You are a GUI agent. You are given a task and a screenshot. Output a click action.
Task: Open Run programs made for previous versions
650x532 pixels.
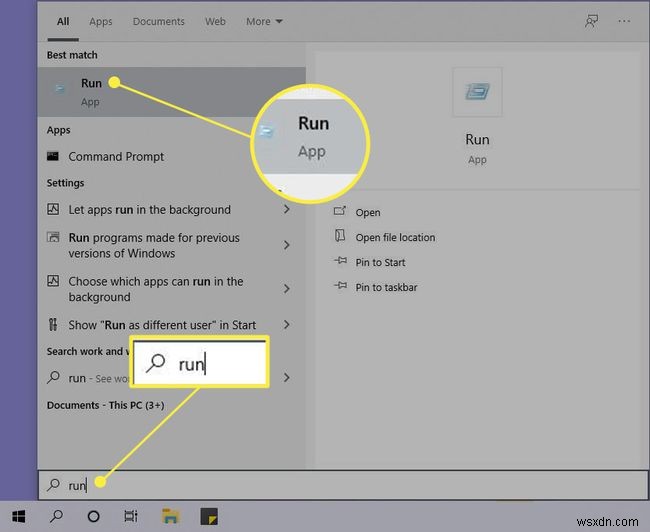pos(154,245)
